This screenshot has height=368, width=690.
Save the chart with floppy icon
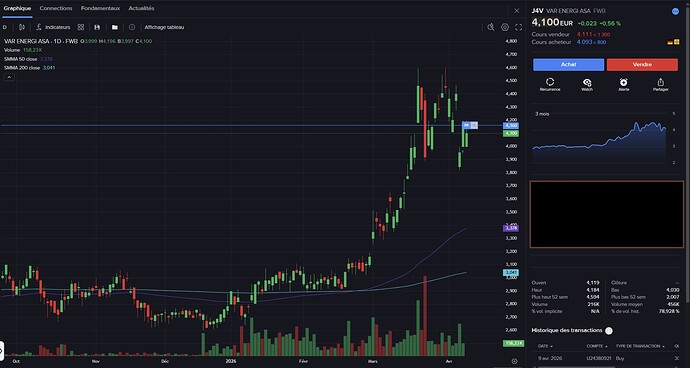coord(97,27)
